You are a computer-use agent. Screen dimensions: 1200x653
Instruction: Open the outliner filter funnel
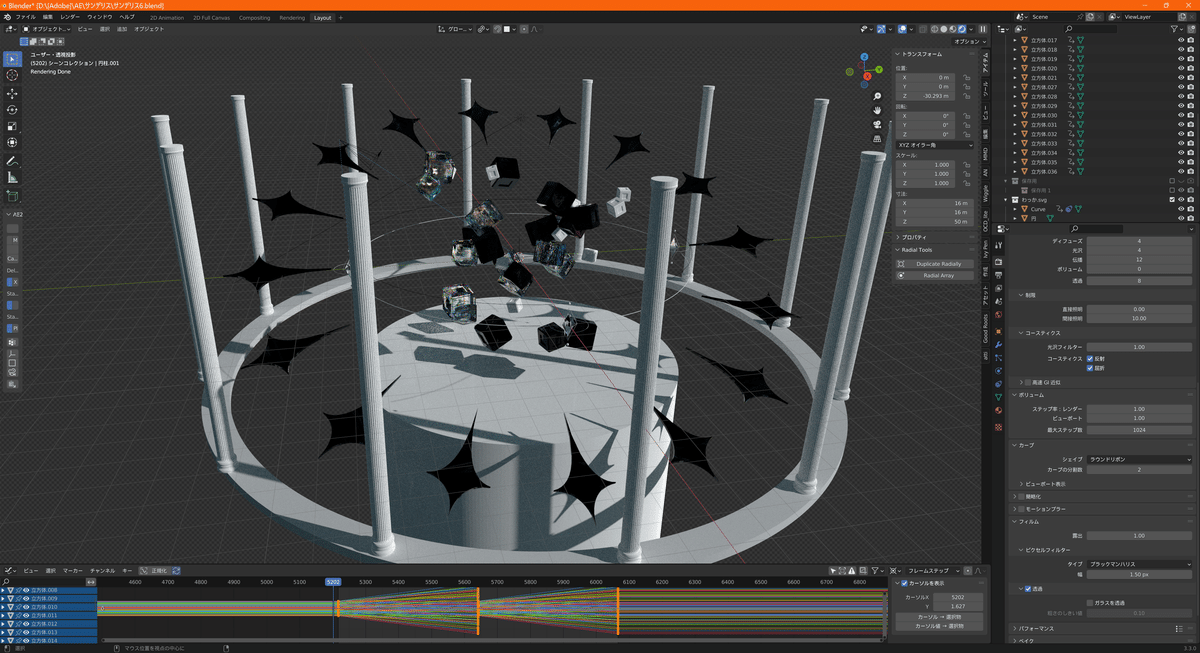point(1179,29)
